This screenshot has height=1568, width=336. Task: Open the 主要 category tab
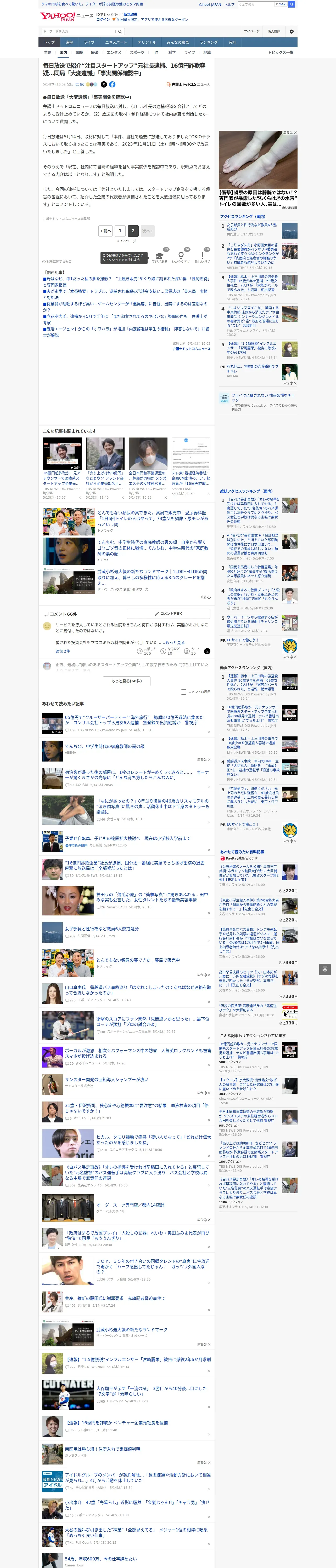pos(48,52)
